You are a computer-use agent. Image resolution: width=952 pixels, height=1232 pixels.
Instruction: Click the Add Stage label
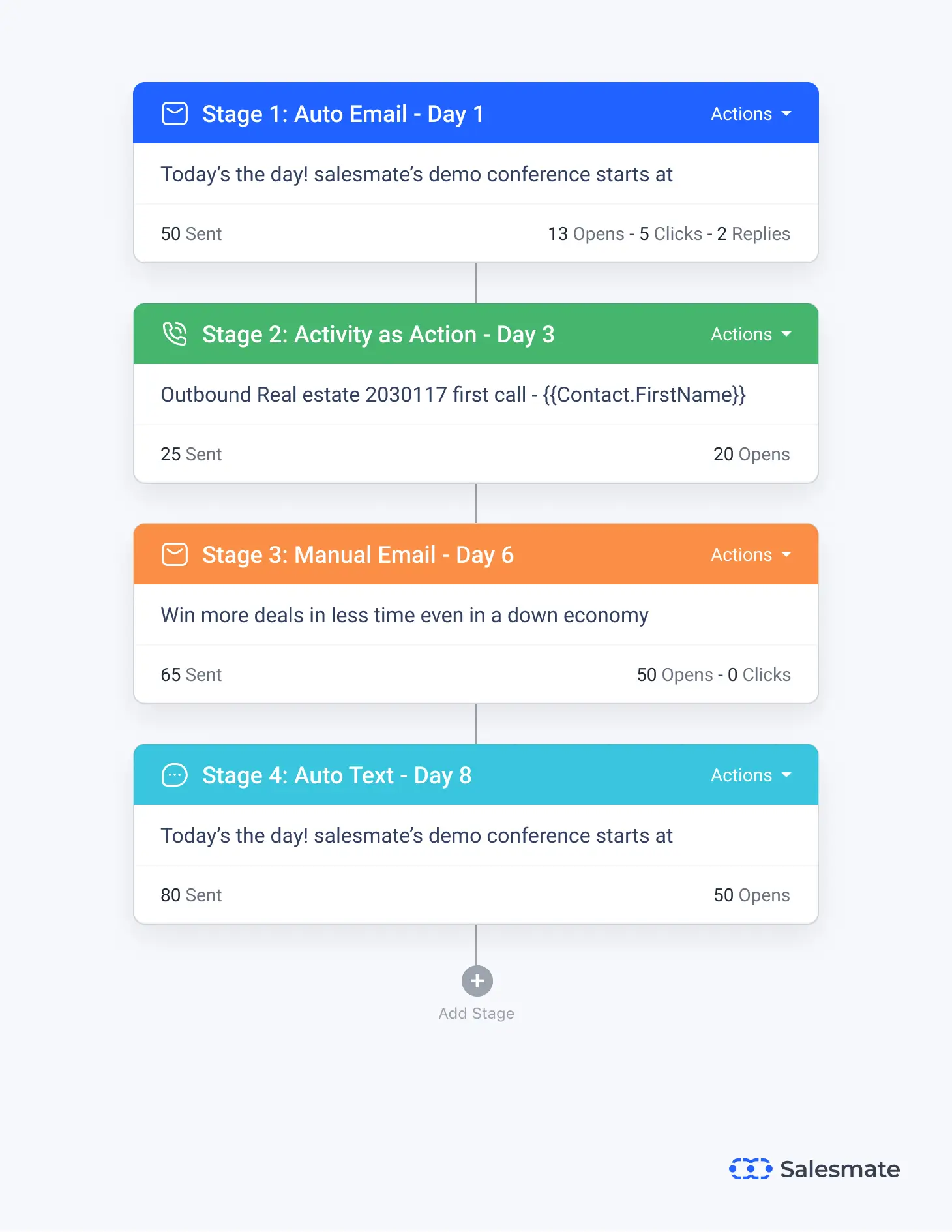(477, 1014)
